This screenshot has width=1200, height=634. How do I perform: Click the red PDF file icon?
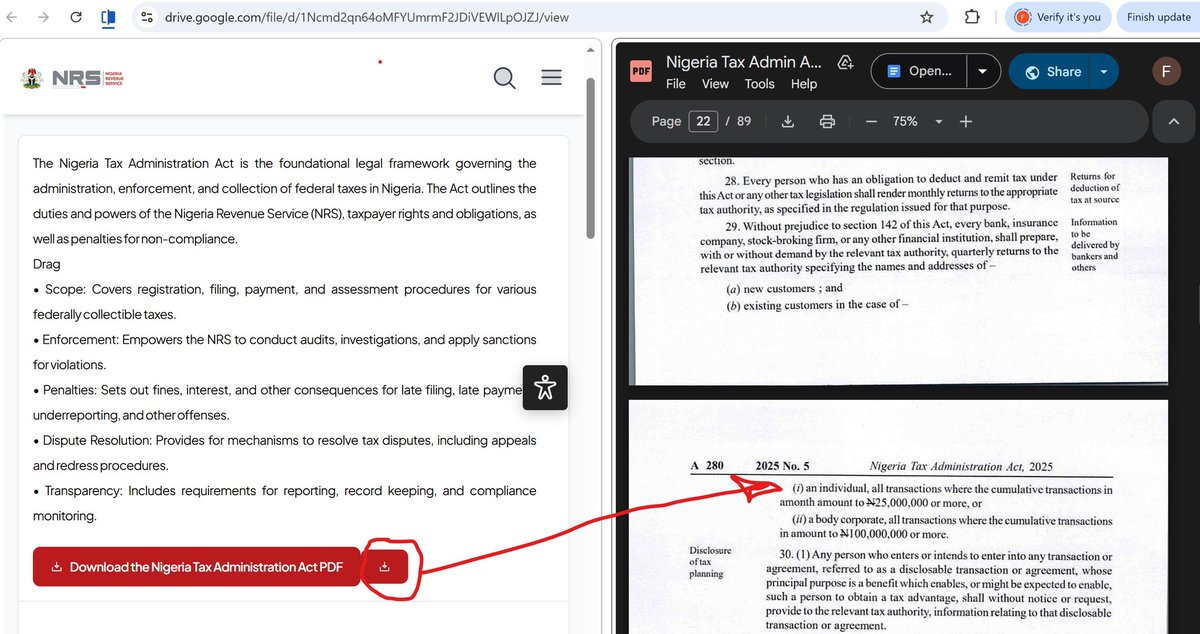click(x=641, y=72)
